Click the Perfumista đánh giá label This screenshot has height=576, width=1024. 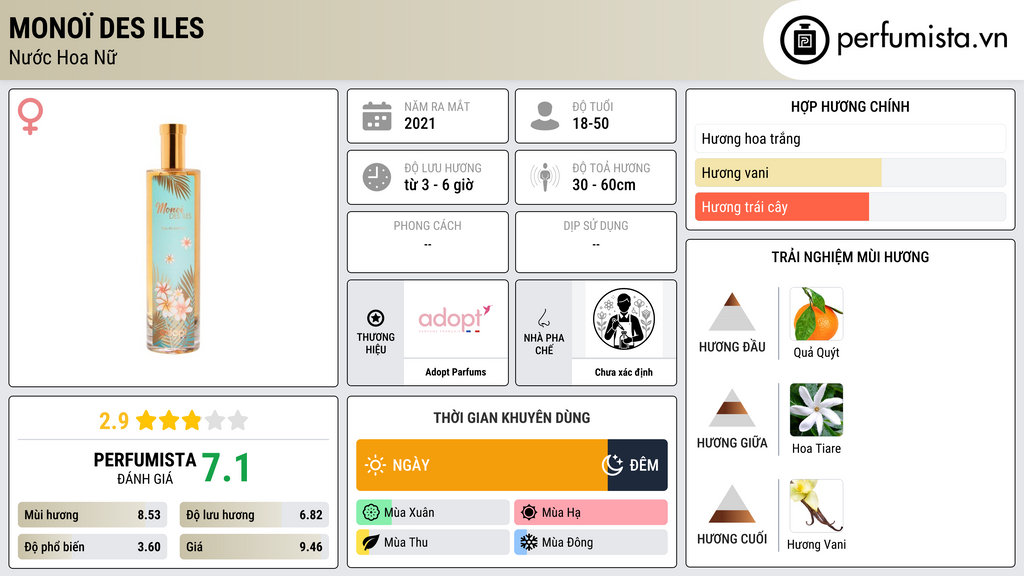[x=145, y=468]
